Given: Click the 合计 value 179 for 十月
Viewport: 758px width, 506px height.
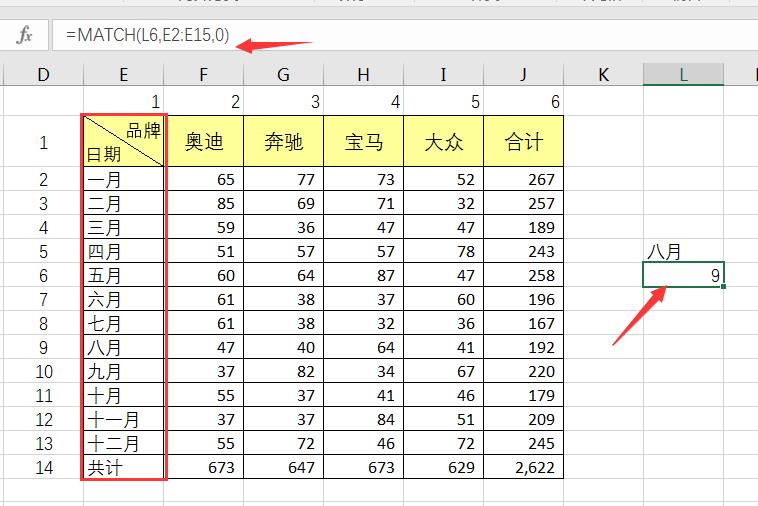Looking at the screenshot, I should [x=524, y=395].
